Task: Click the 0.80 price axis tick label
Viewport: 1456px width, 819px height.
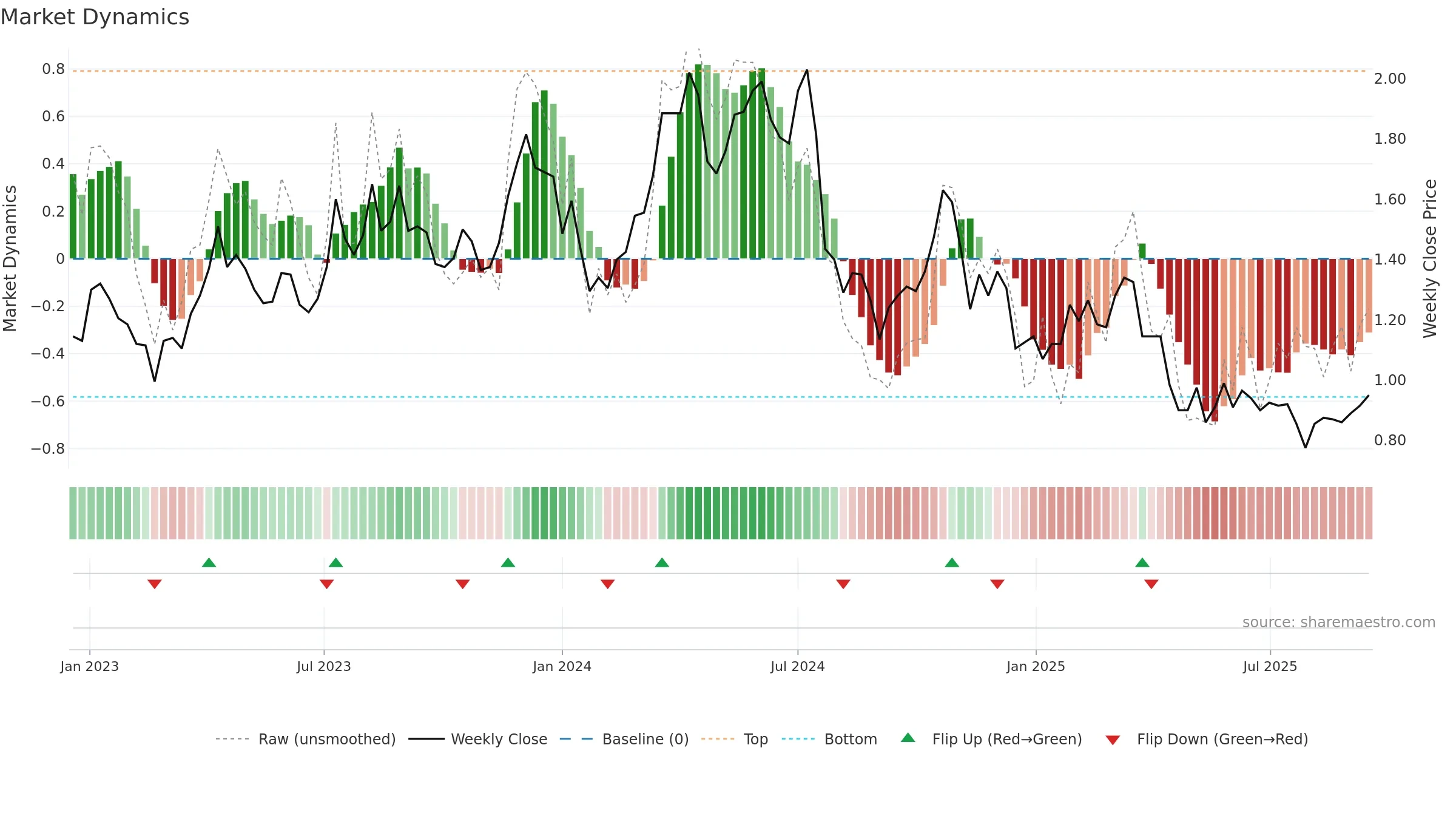Action: (1390, 440)
